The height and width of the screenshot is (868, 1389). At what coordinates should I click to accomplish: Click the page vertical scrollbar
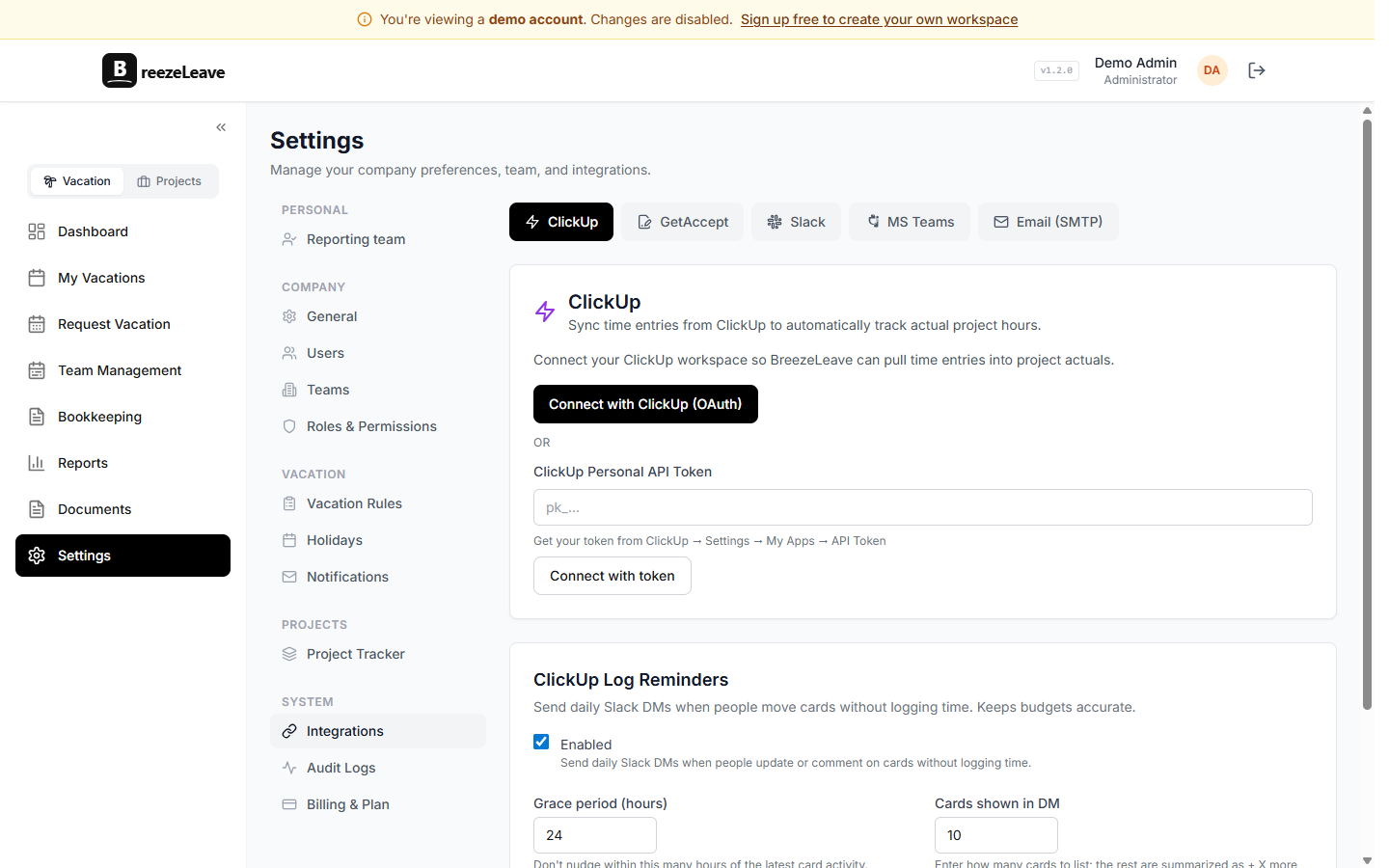[x=1367, y=415]
